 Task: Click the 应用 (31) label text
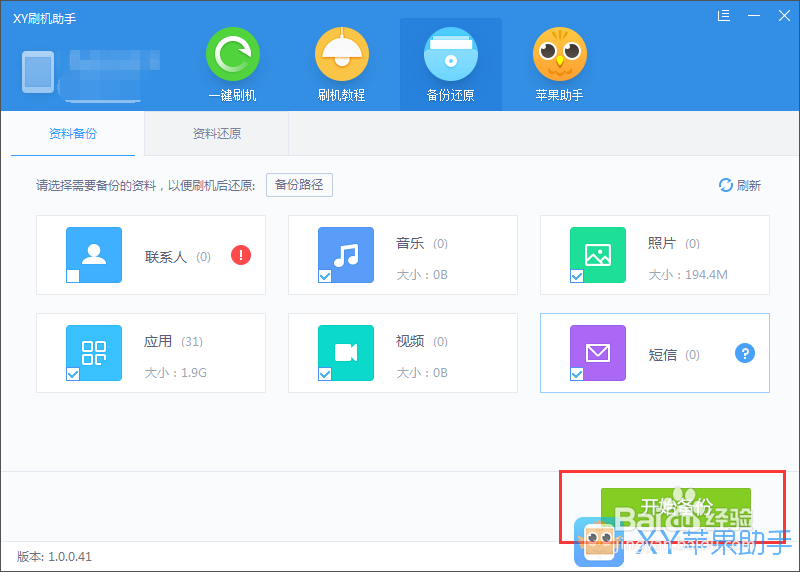pos(173,341)
